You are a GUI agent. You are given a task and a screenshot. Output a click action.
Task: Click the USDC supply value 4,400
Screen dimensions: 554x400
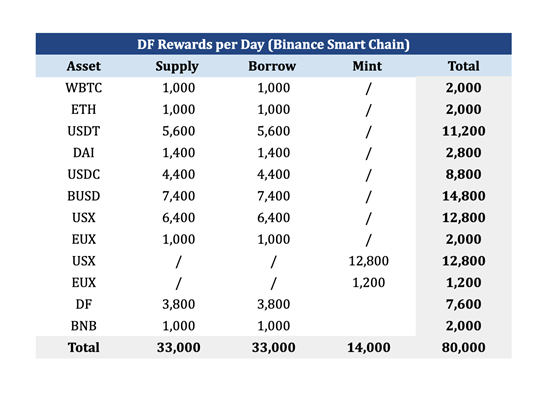coord(178,174)
